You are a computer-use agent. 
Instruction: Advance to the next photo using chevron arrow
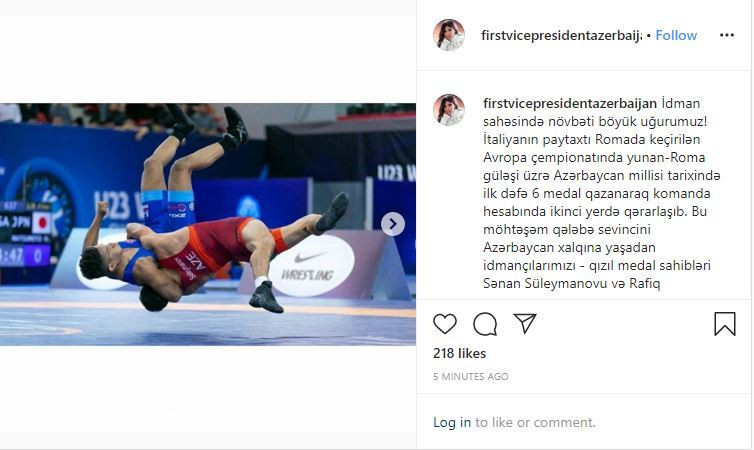tap(393, 224)
